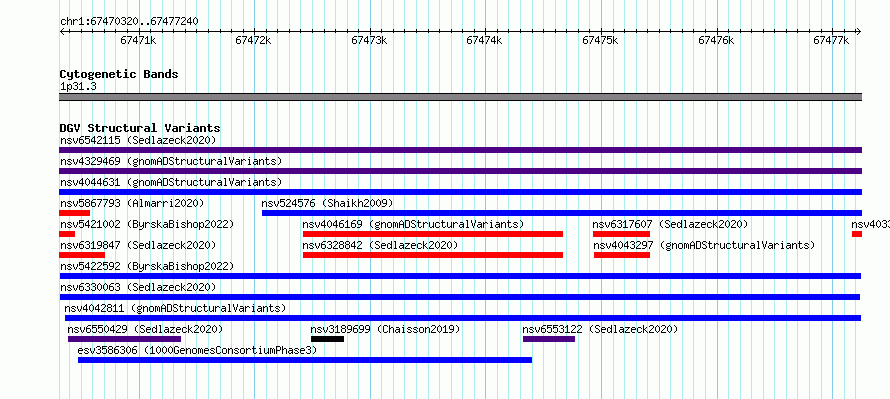Click the 67477k ruler label
The height and width of the screenshot is (399, 890).
(831, 40)
